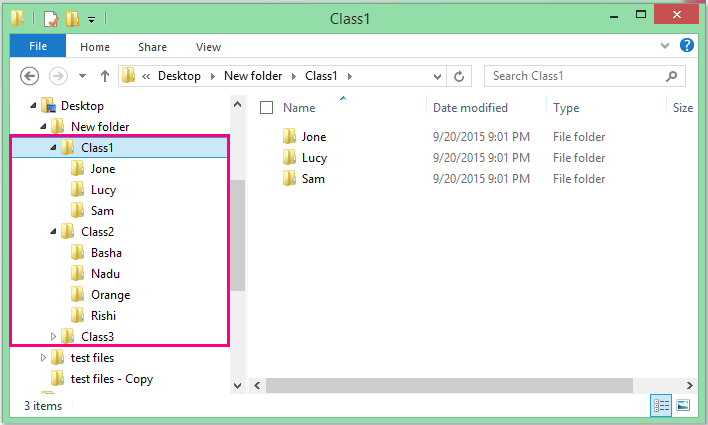
Task: Click the horizontal scrollbar's right arrow
Action: pyautogui.click(x=689, y=385)
